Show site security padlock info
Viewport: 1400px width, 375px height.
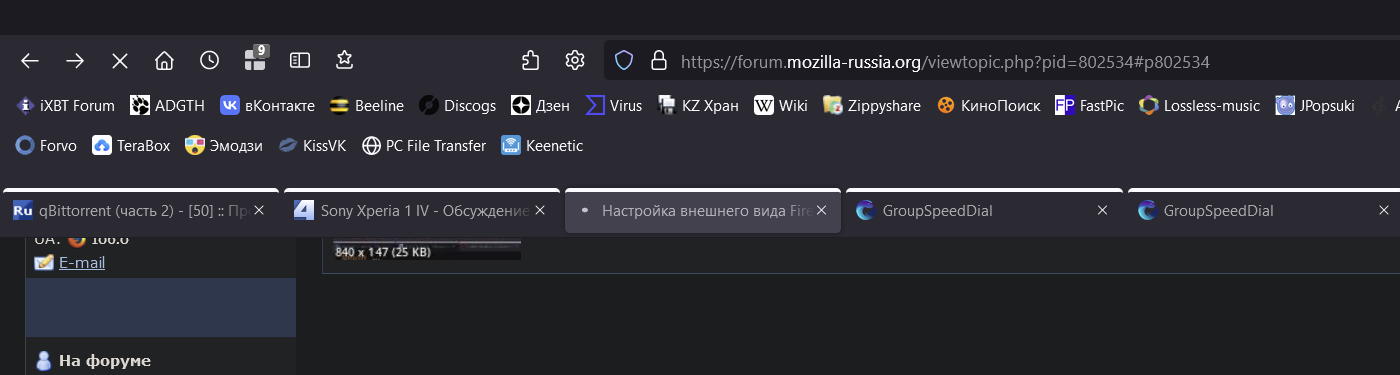tap(659, 61)
